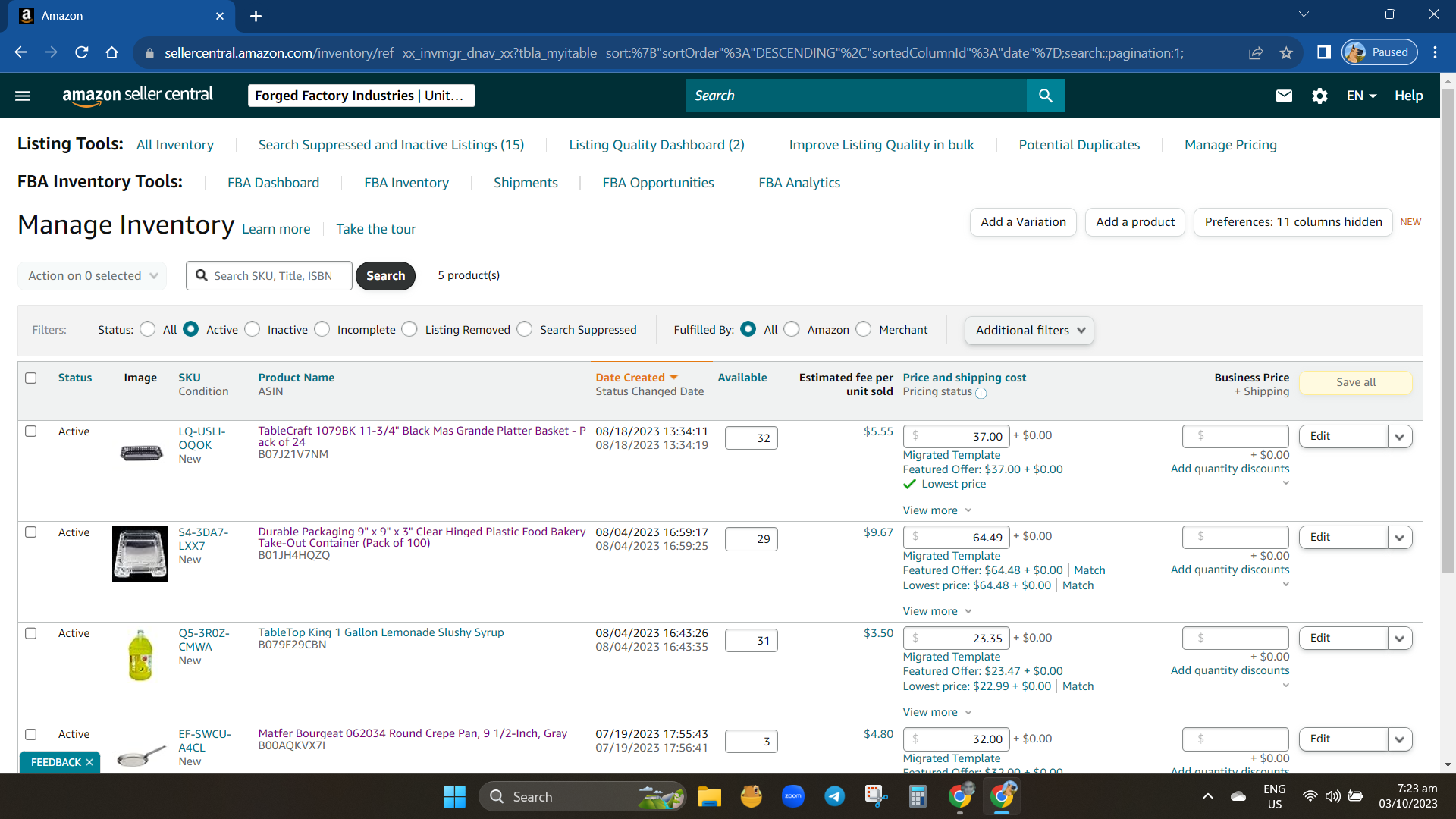Click the pricing status info icon
1456x819 pixels.
tap(981, 393)
